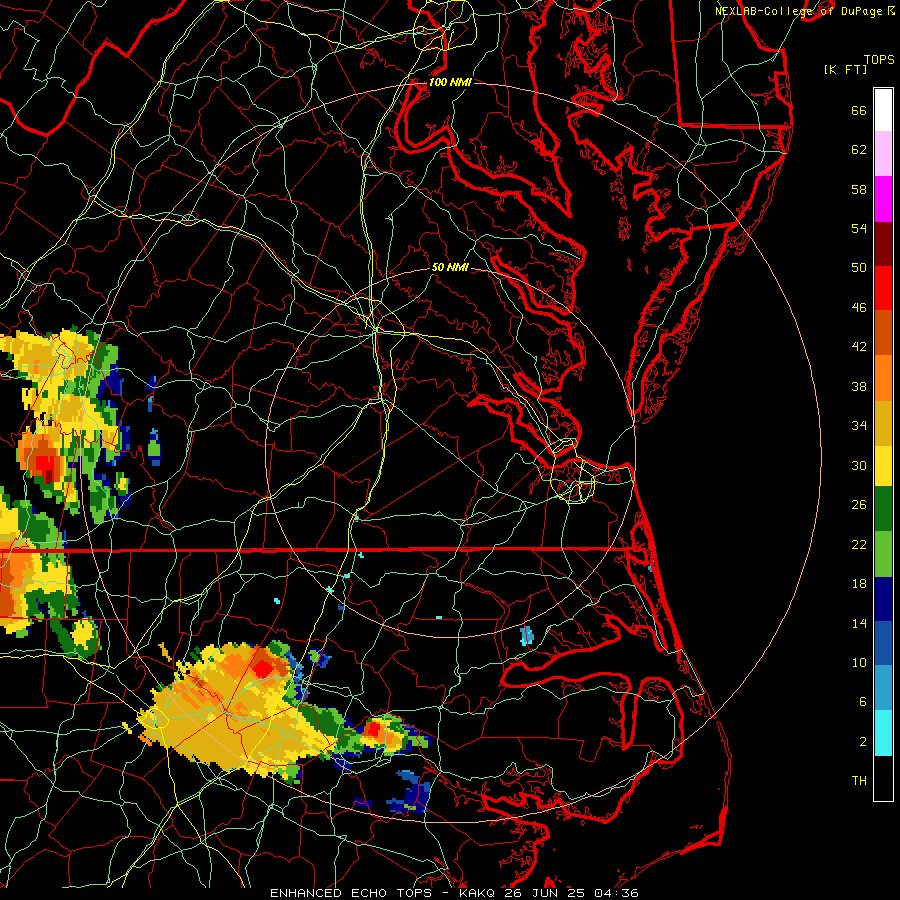Image resolution: width=900 pixels, height=900 pixels.
Task: Click the NEXLAB-College of DuPage text
Action: pos(799,11)
